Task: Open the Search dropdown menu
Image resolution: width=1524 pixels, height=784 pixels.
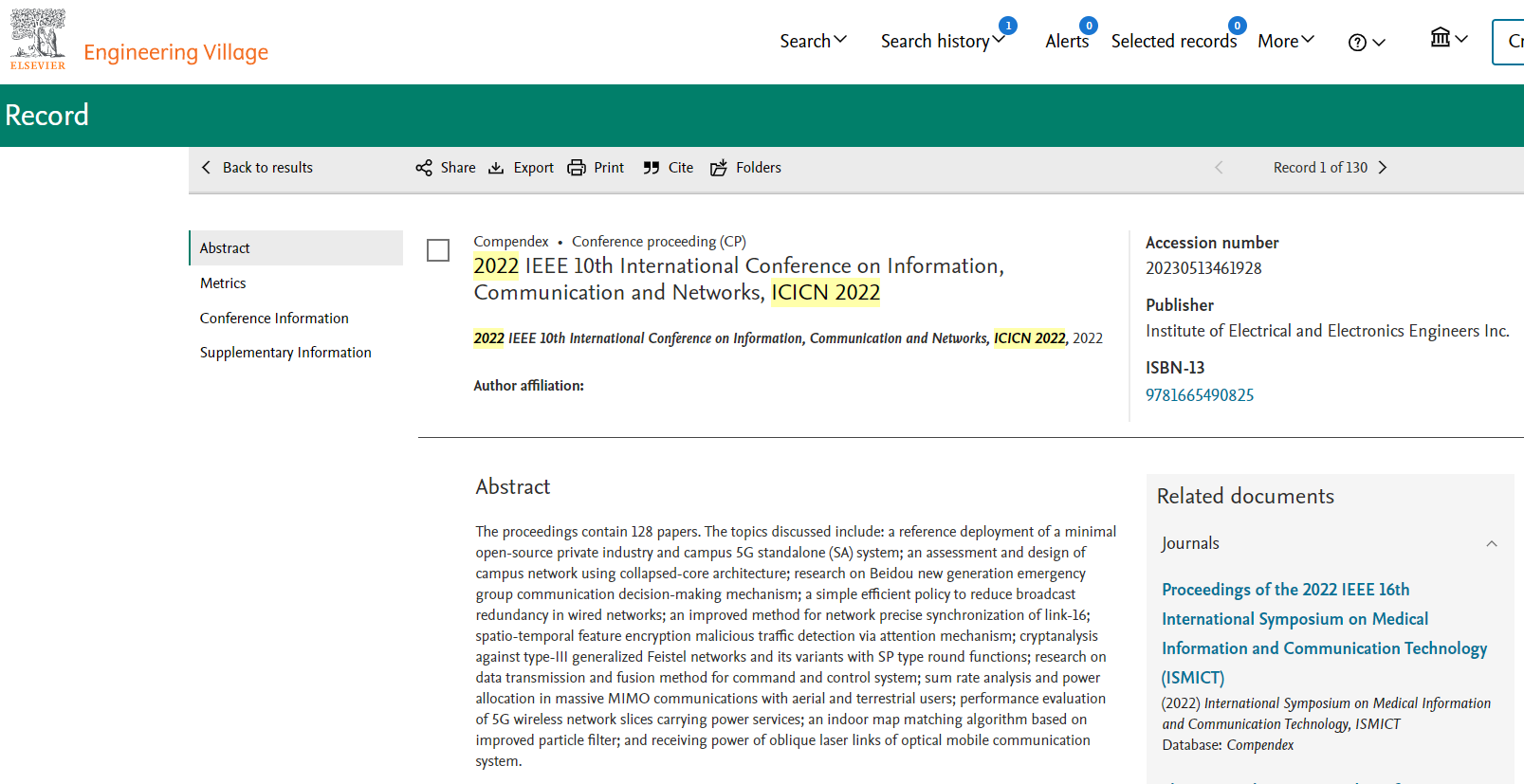Action: coord(813,41)
